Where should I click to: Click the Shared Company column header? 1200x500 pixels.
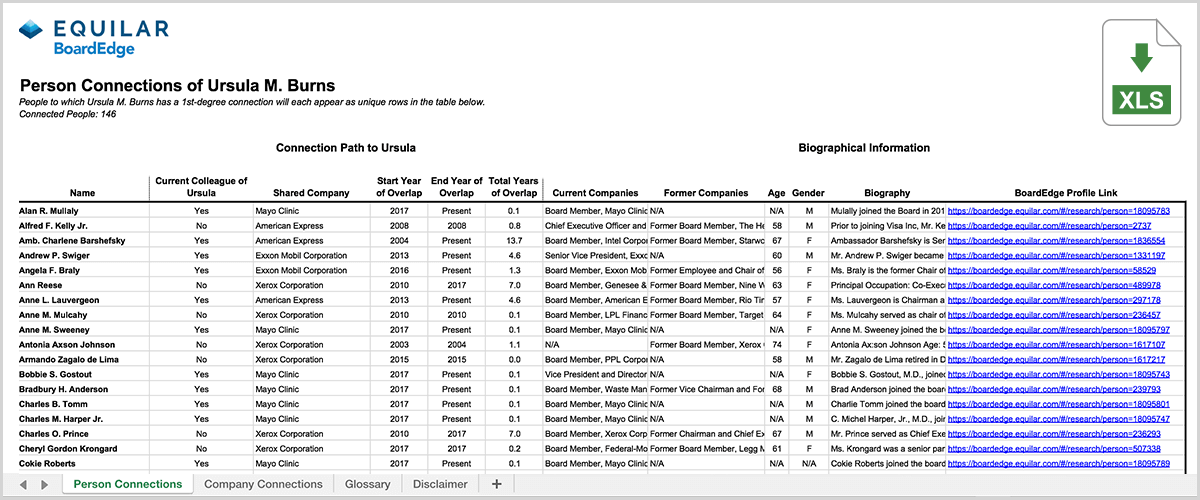[x=311, y=193]
